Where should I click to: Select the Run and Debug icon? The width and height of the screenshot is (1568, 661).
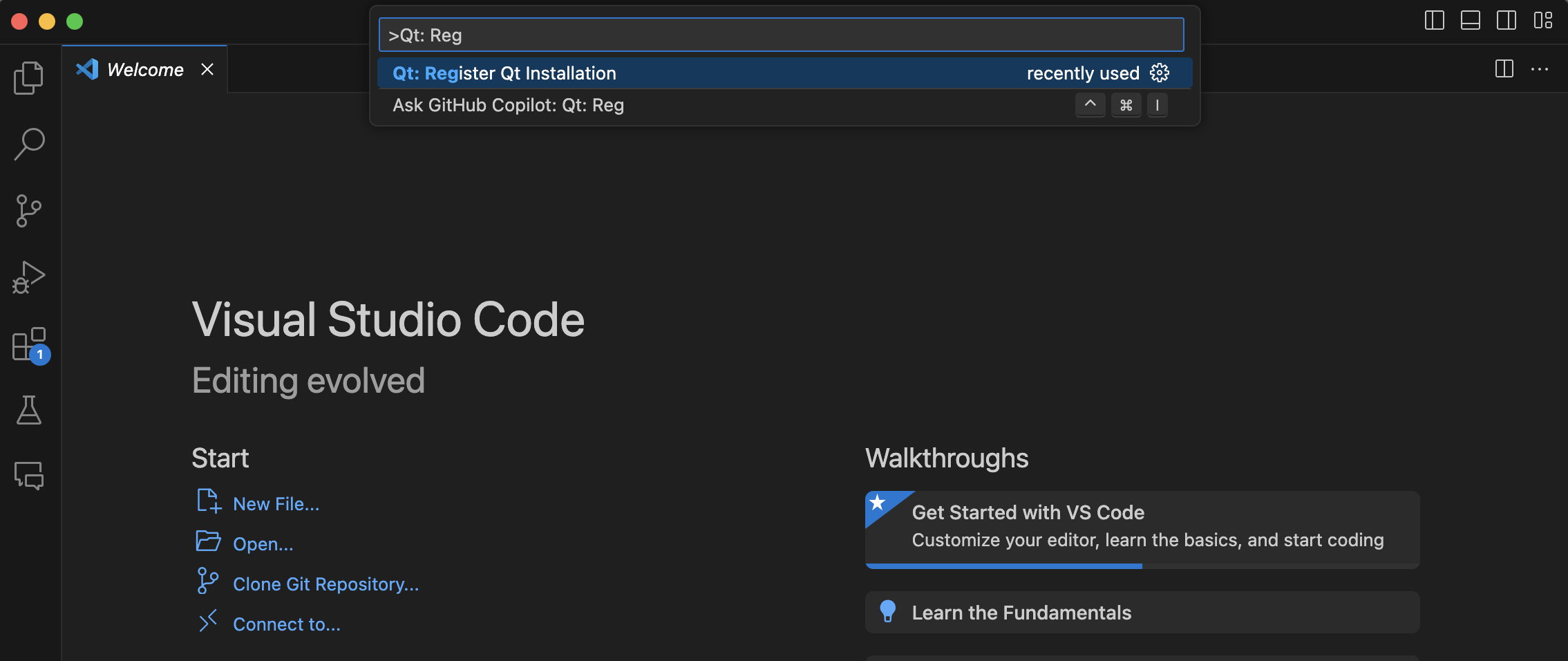(28, 276)
